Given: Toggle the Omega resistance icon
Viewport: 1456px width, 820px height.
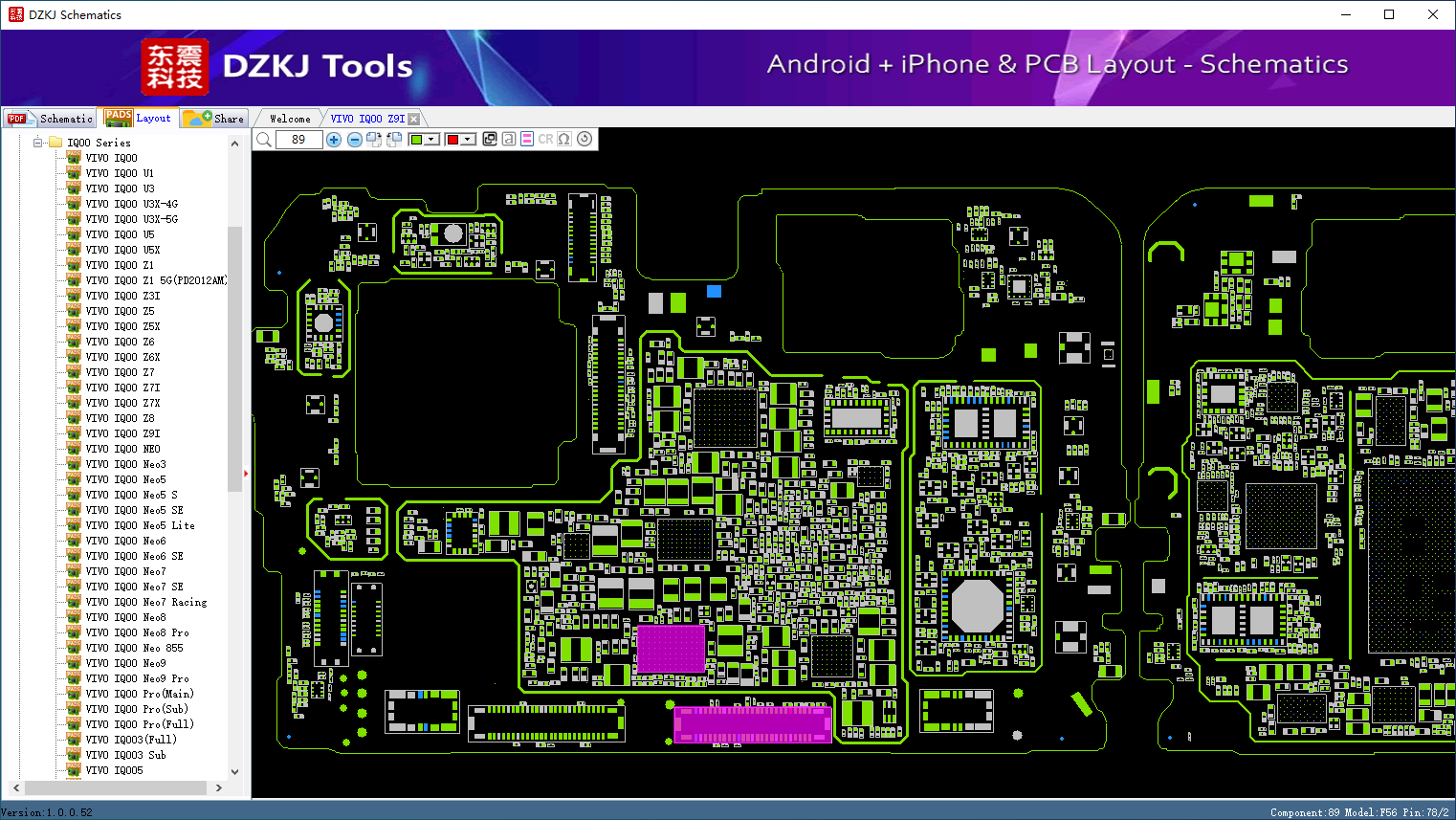Looking at the screenshot, I should point(564,139).
